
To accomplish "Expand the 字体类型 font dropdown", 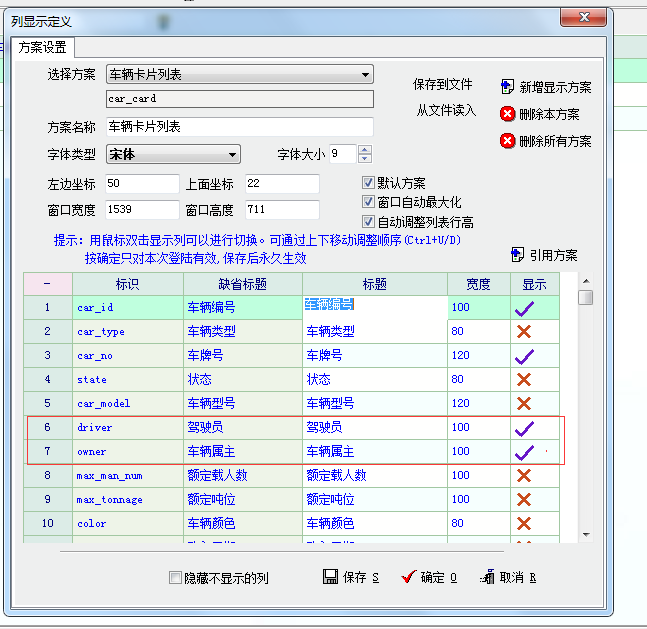I will click(232, 154).
